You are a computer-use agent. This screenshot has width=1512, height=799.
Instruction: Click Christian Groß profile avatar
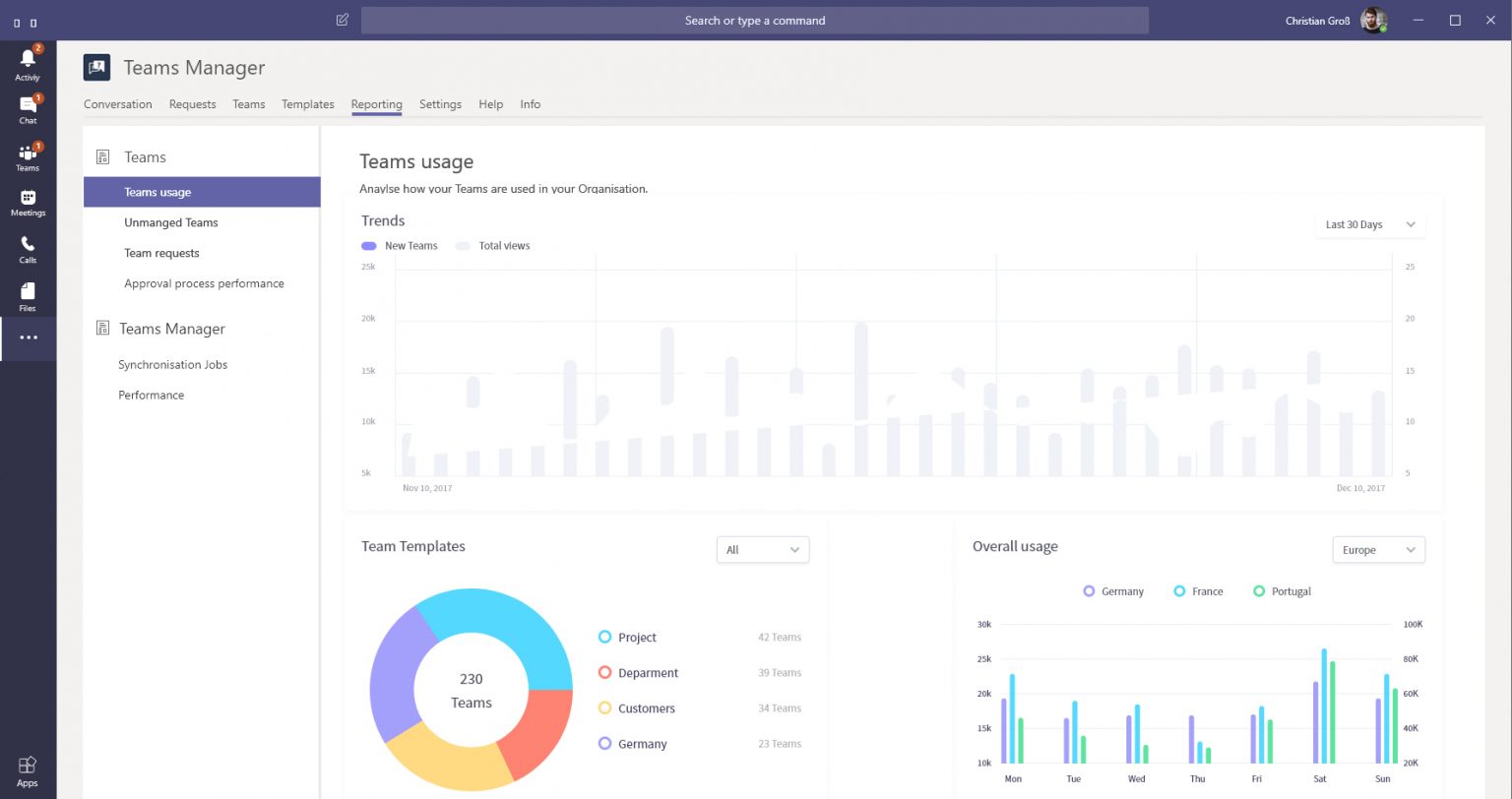pyautogui.click(x=1373, y=21)
